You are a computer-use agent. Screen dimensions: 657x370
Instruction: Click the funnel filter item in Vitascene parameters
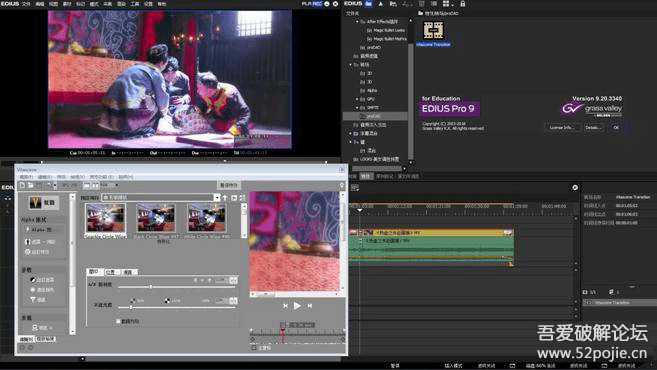pos(38,300)
